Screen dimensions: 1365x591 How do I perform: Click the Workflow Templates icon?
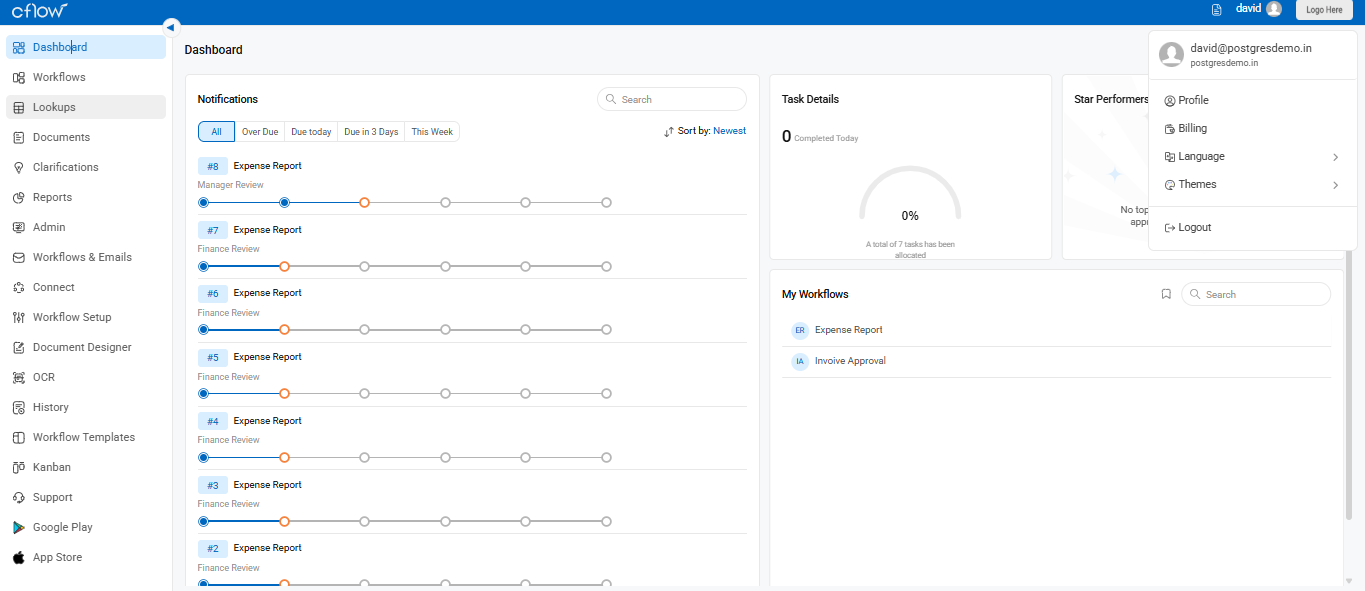(x=19, y=437)
